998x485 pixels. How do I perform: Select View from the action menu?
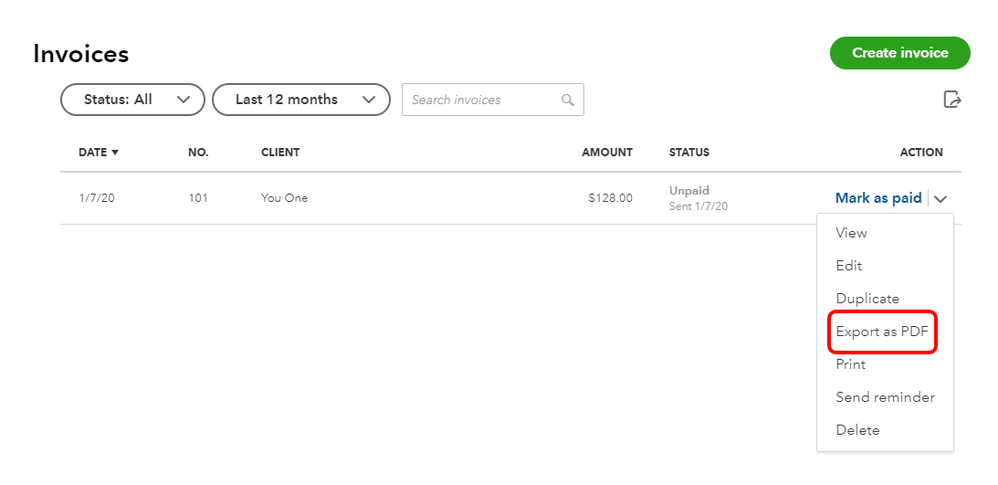click(x=851, y=233)
